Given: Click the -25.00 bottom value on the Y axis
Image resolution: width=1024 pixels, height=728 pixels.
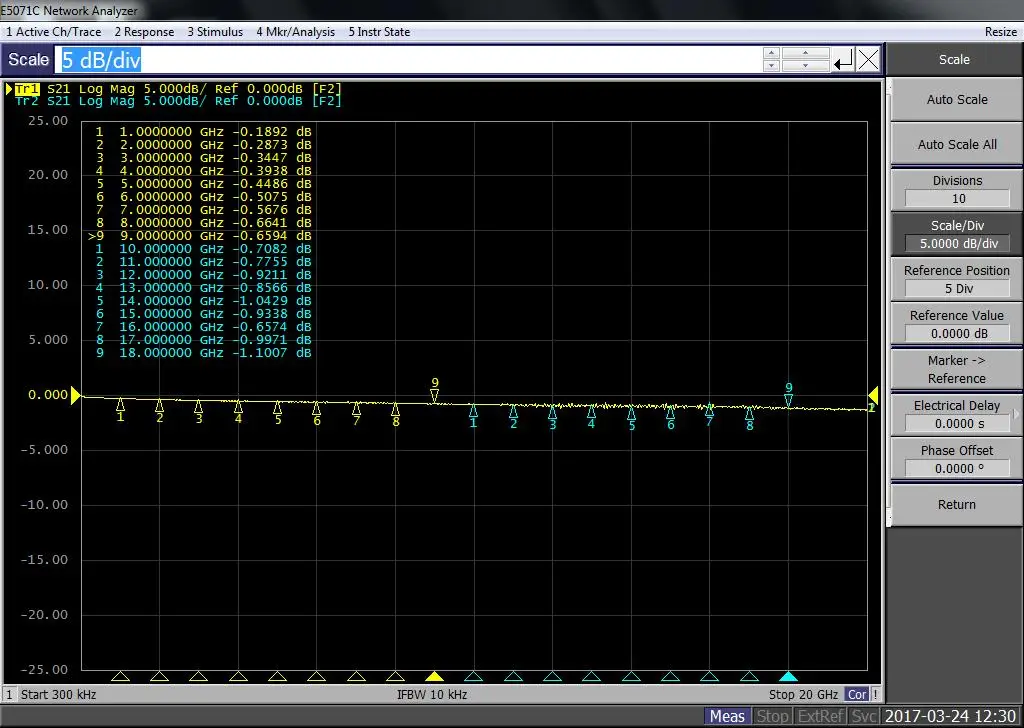Looking at the screenshot, I should 44,670.
